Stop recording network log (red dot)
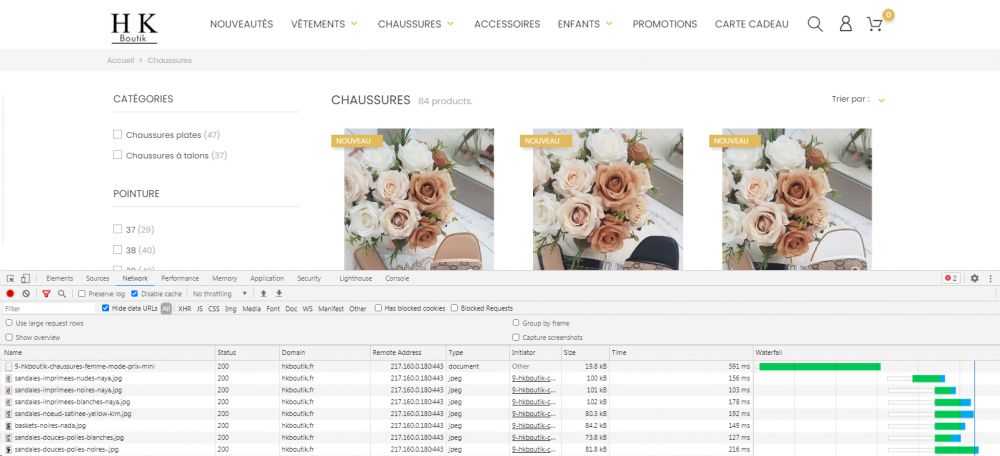 click(10, 294)
